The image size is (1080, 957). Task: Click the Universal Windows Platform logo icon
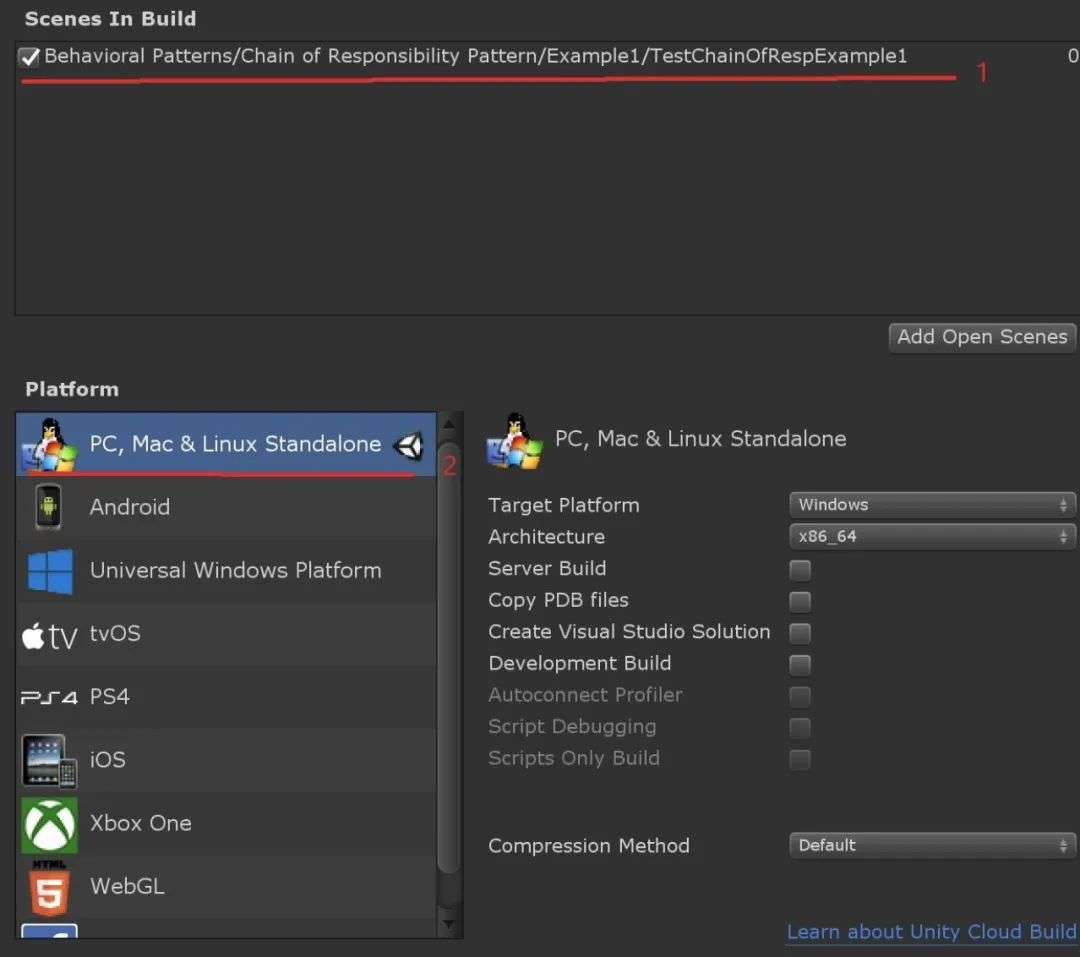pyautogui.click(x=49, y=571)
